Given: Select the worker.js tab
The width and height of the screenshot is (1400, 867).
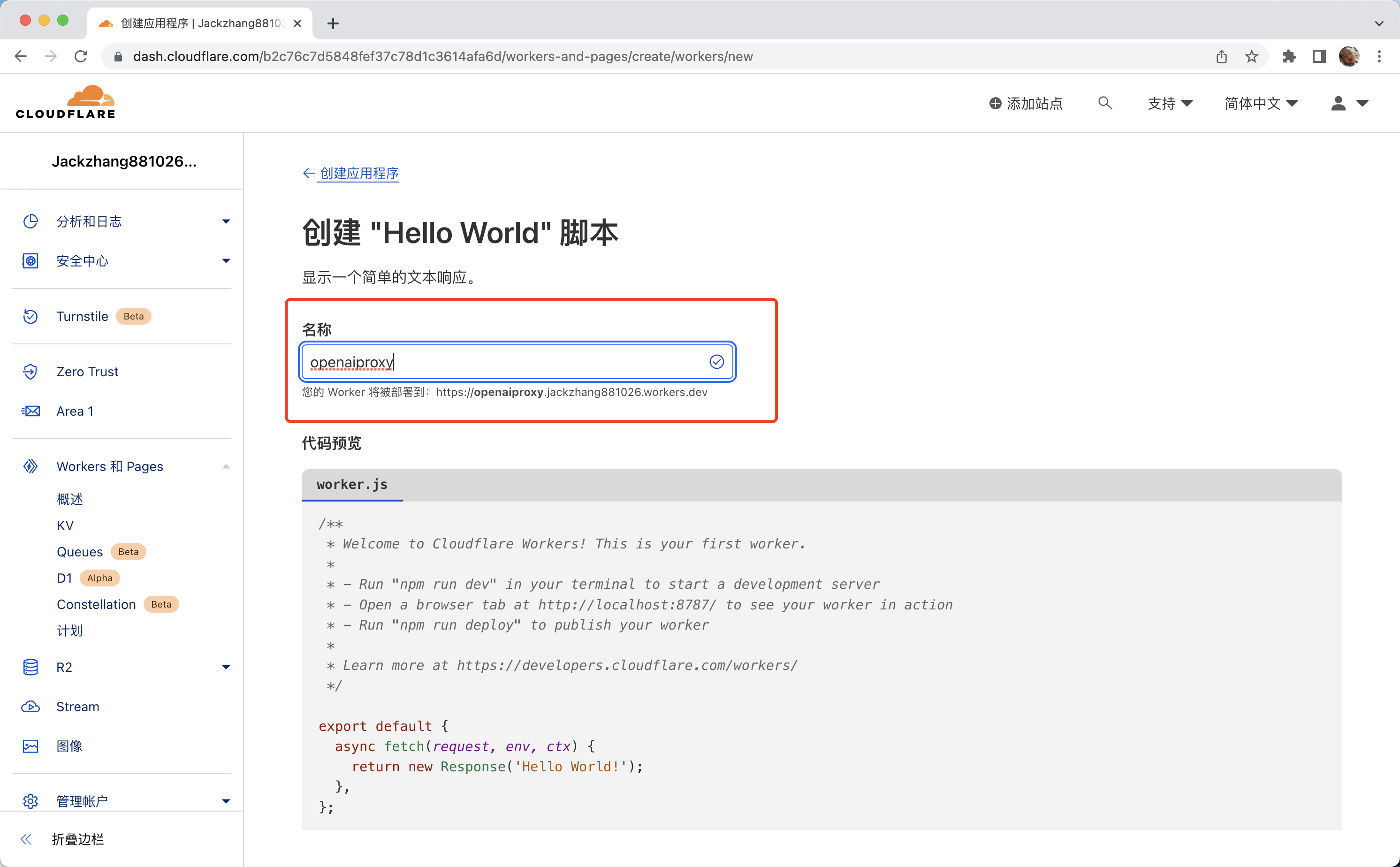Looking at the screenshot, I should (352, 485).
